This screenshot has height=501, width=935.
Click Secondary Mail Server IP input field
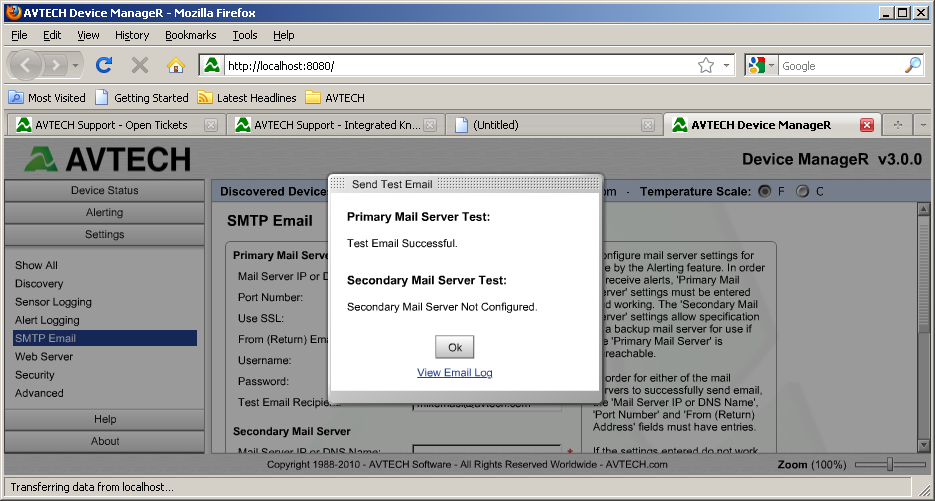(487, 451)
